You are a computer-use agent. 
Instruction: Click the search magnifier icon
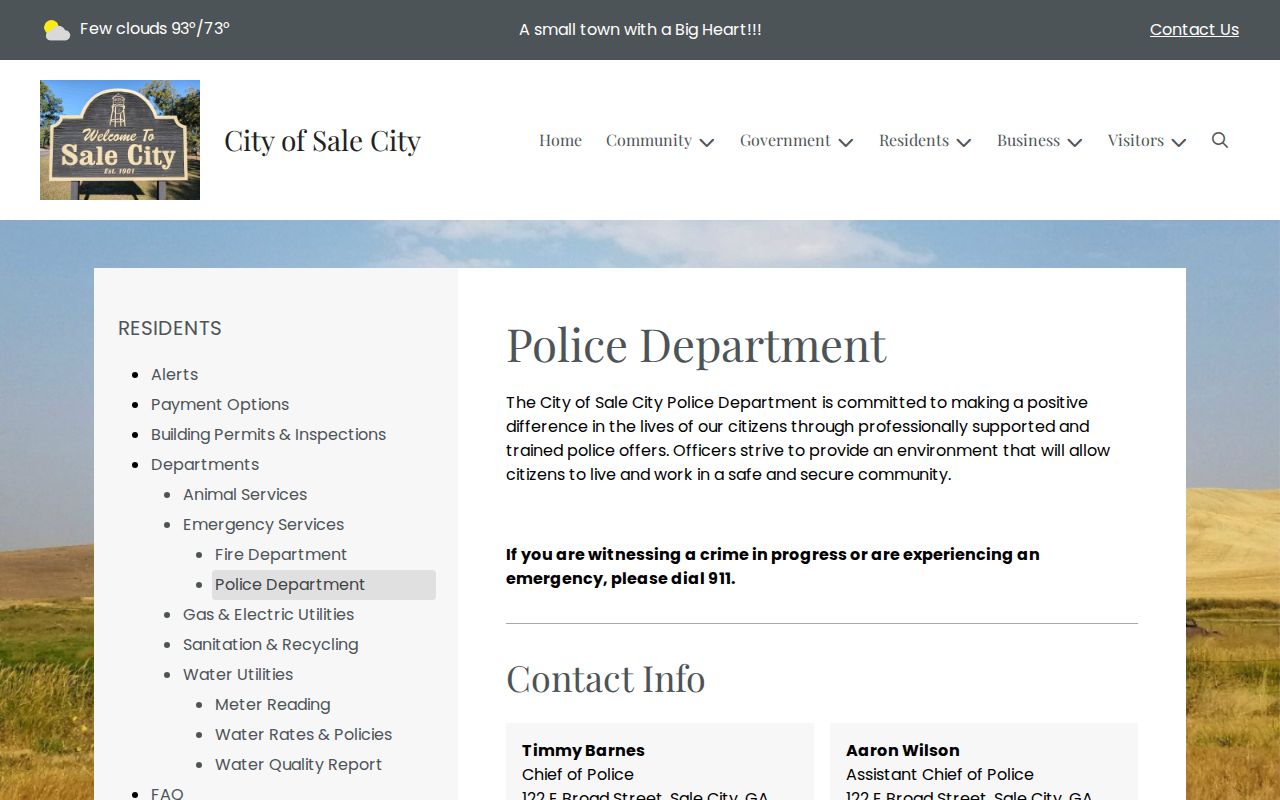point(1220,140)
